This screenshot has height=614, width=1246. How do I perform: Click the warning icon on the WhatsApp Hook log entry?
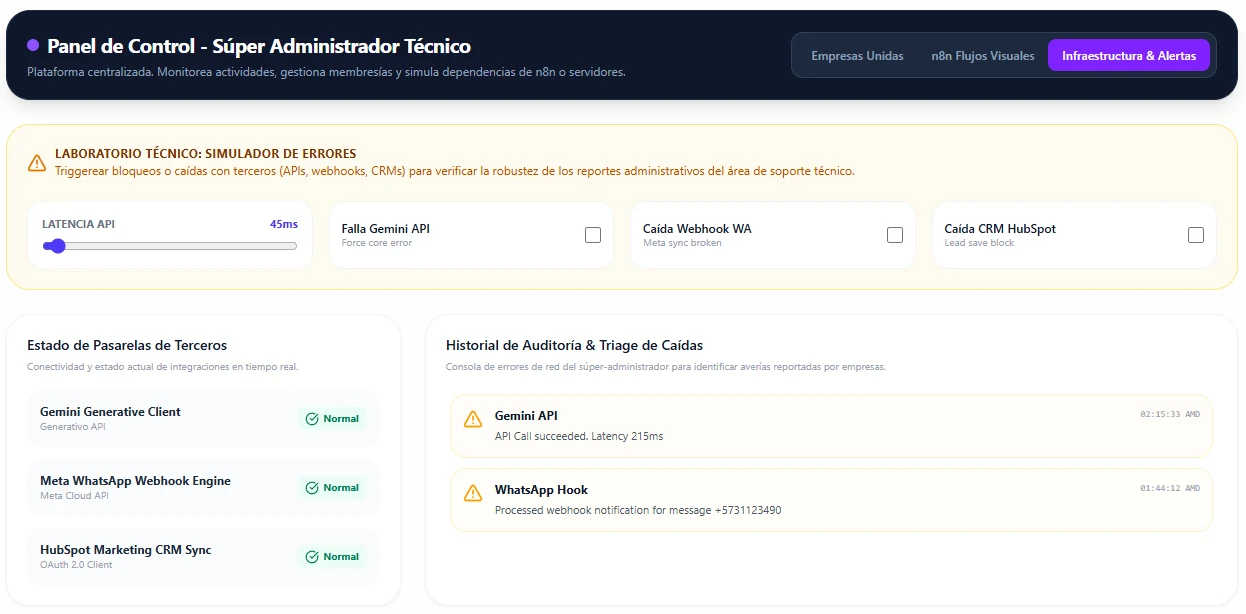pyautogui.click(x=473, y=493)
